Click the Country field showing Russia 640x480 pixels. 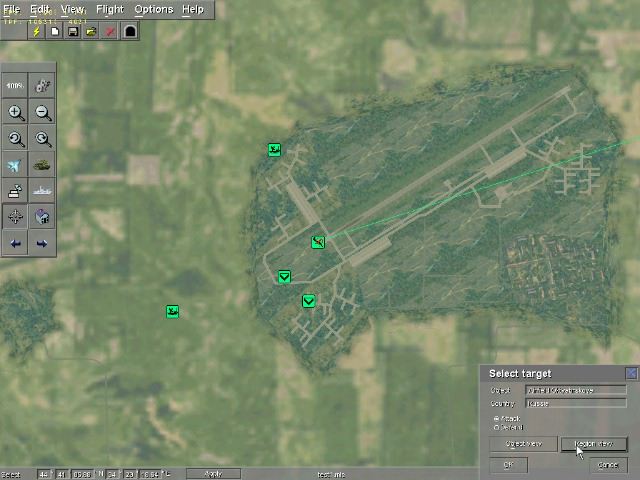[575, 403]
